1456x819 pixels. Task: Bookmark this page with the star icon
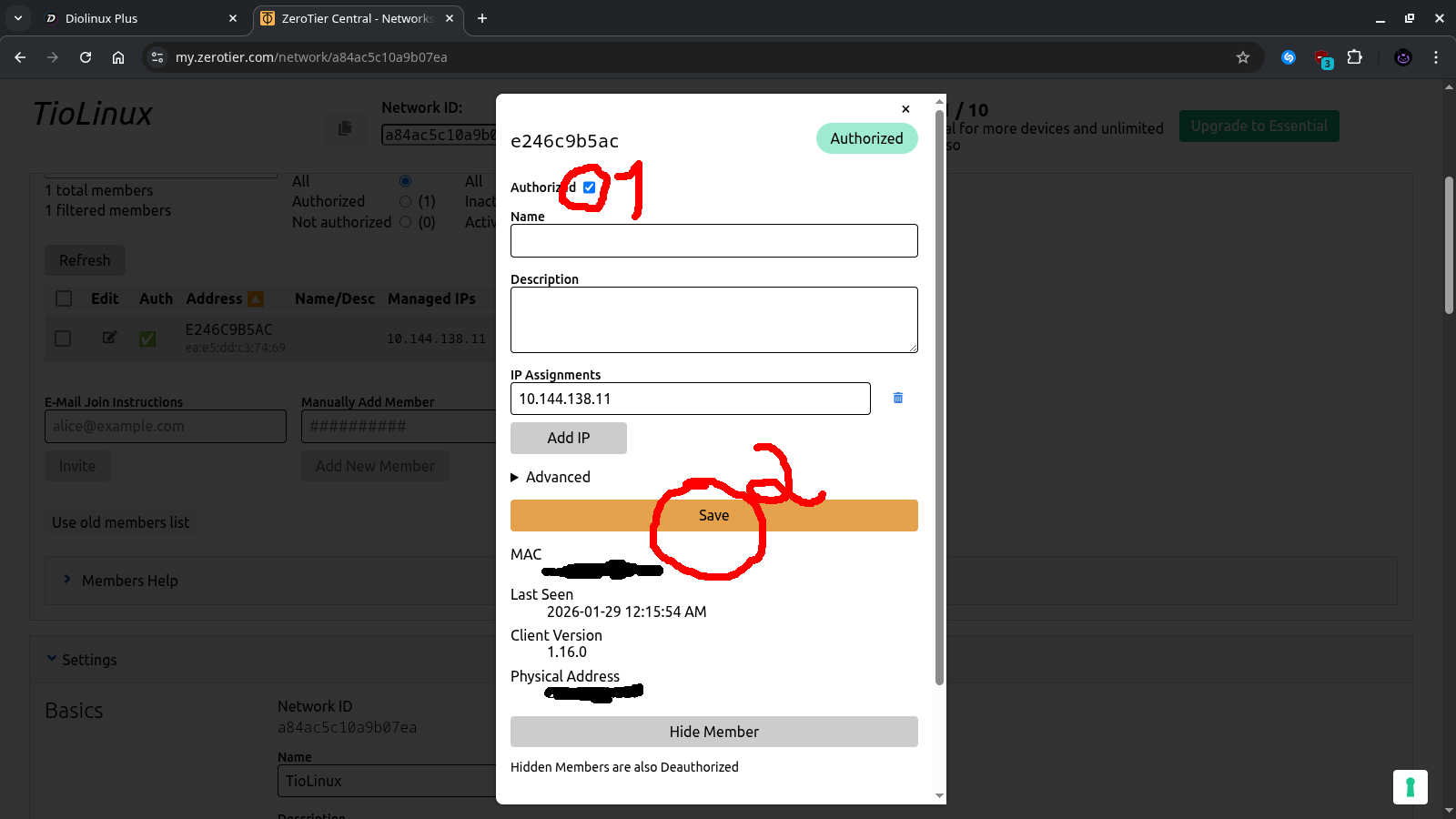(x=1242, y=57)
